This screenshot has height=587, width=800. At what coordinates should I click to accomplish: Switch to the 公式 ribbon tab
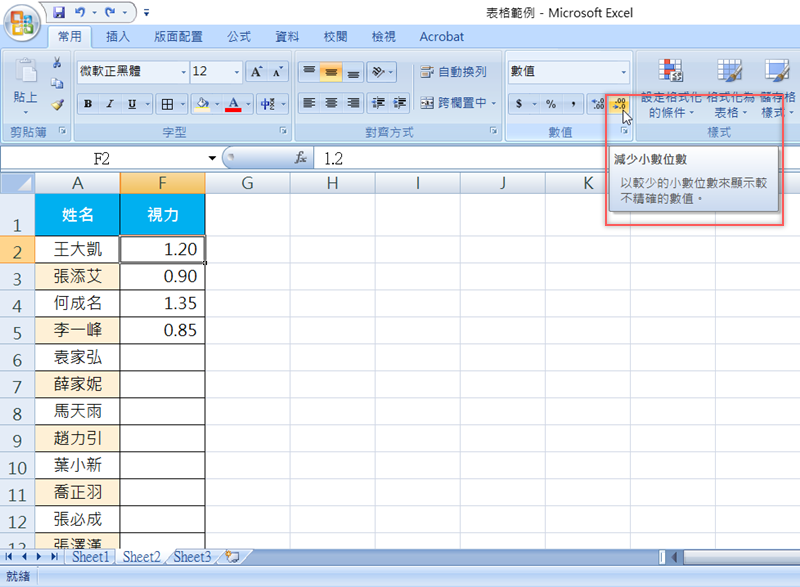tap(239, 37)
